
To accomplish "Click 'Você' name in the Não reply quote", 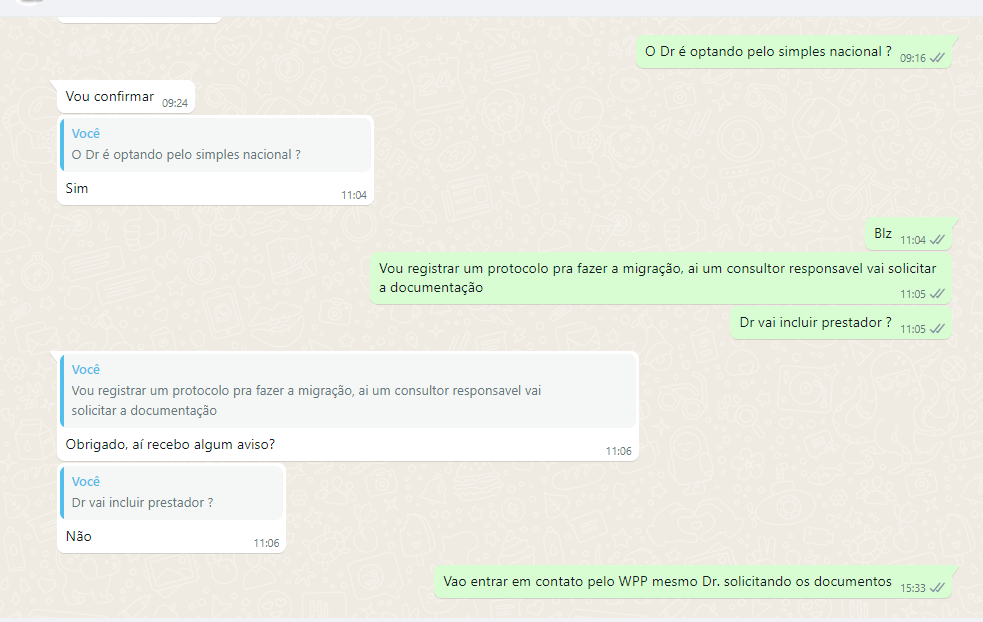I will click(x=86, y=482).
